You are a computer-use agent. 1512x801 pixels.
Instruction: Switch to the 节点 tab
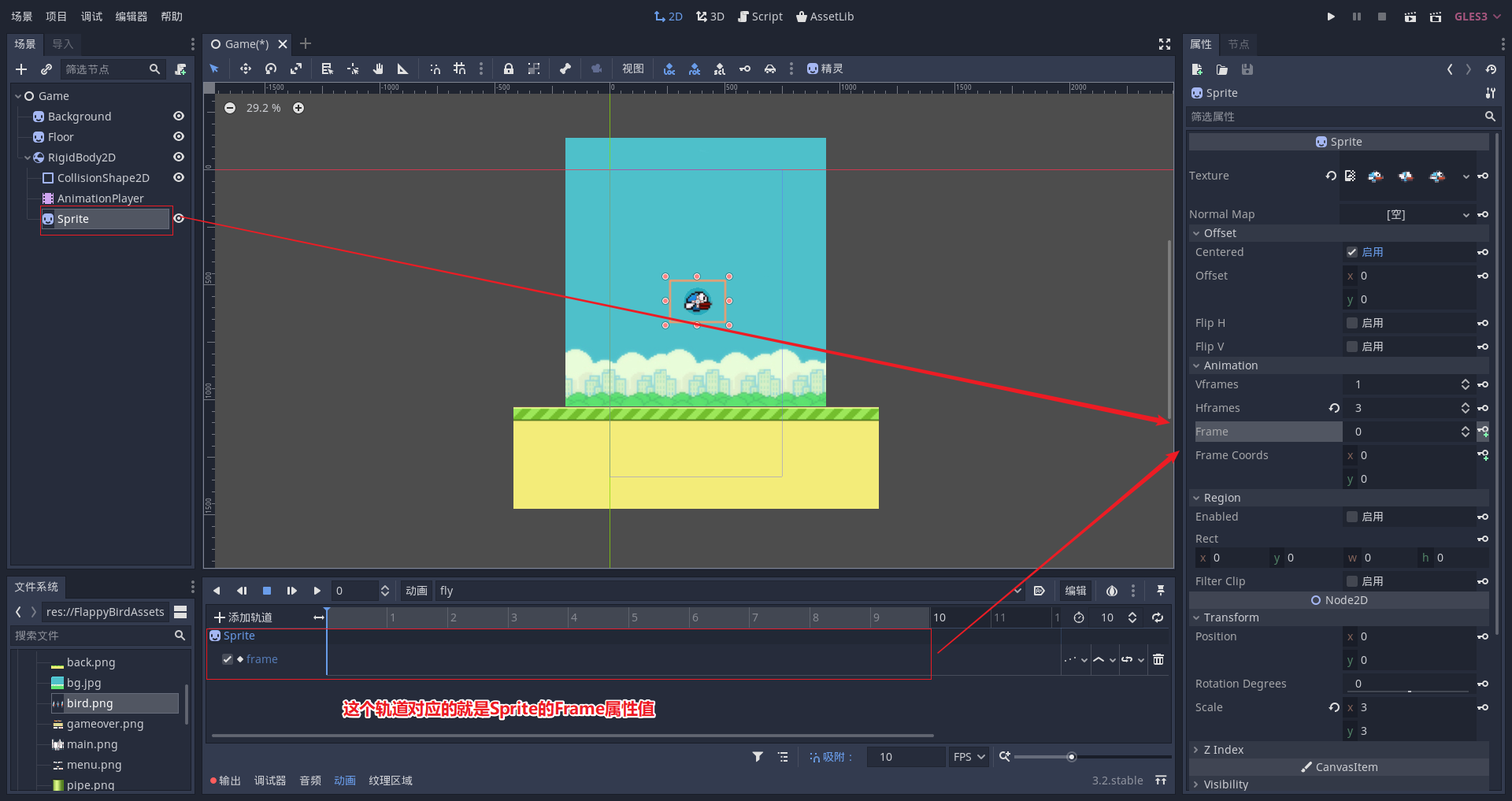point(1239,44)
